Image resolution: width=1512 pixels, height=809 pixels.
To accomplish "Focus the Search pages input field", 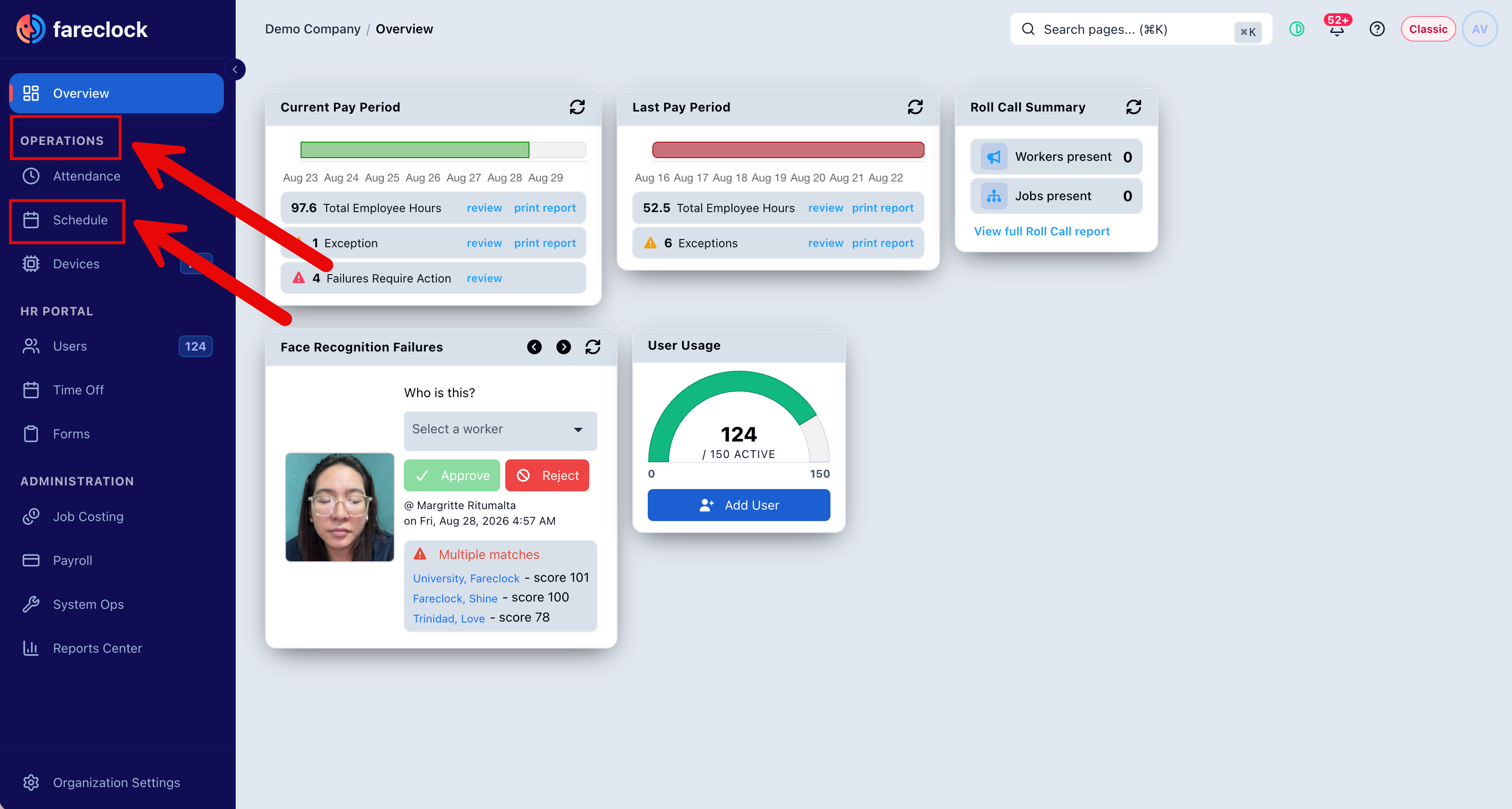I will (x=1141, y=29).
